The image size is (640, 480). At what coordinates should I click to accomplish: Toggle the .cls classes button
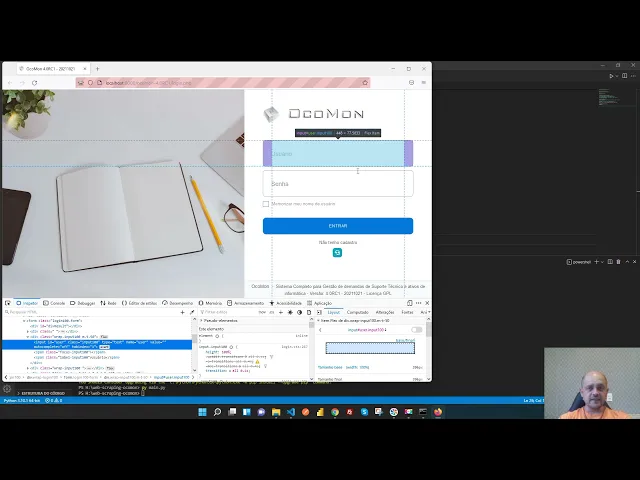click(272, 312)
